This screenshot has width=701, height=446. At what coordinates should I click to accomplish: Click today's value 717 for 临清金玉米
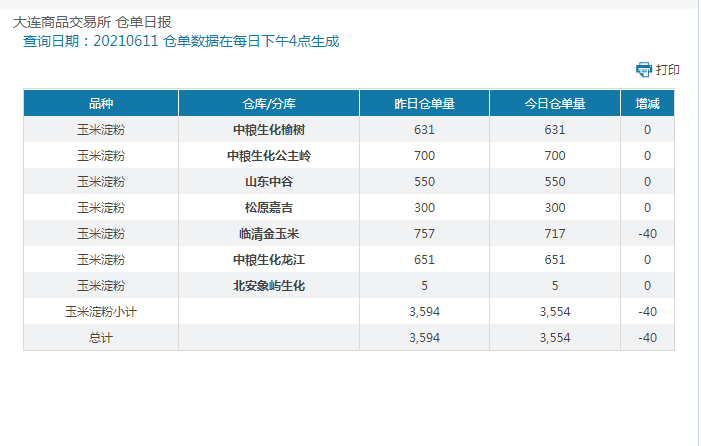(x=555, y=234)
